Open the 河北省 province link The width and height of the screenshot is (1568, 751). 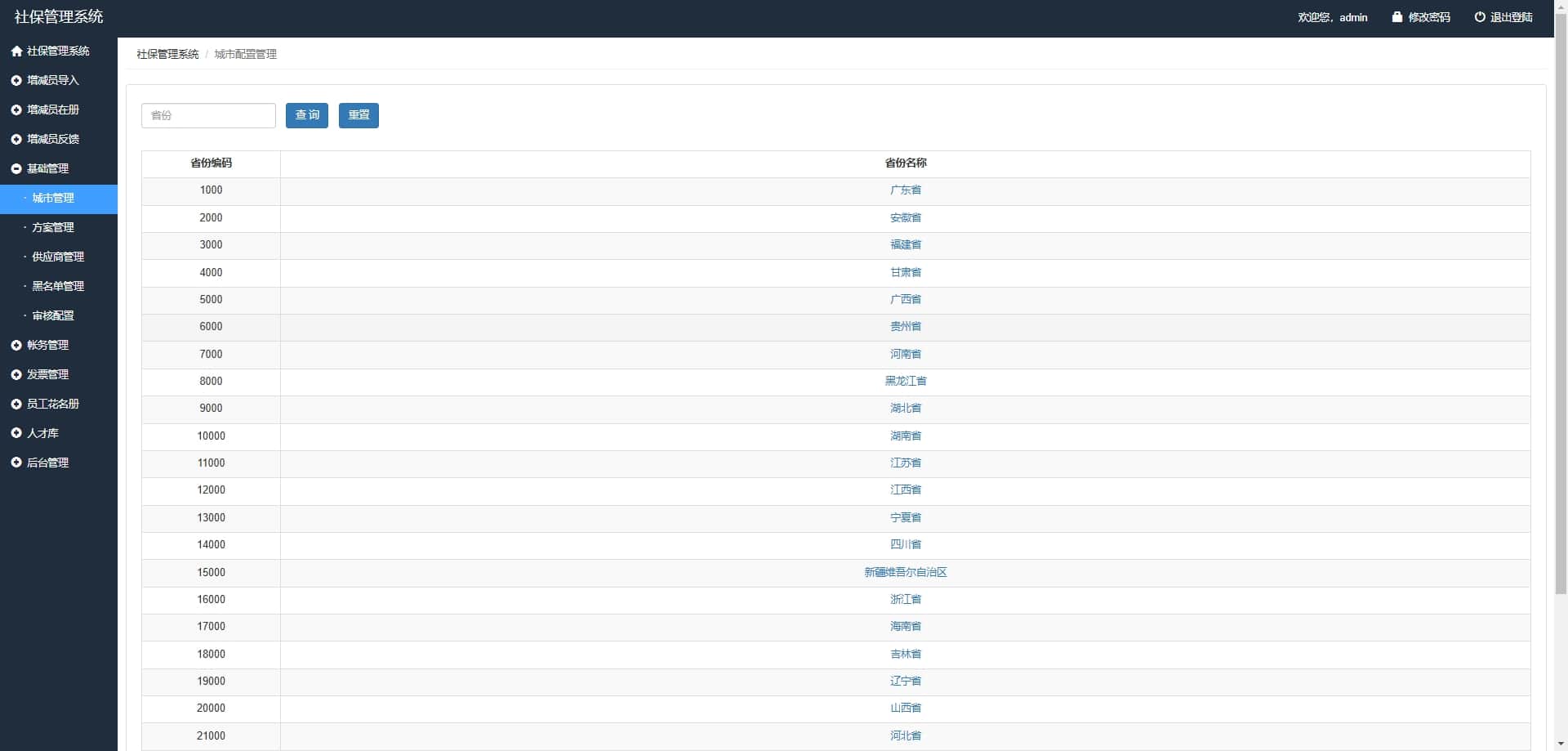pyautogui.click(x=906, y=735)
